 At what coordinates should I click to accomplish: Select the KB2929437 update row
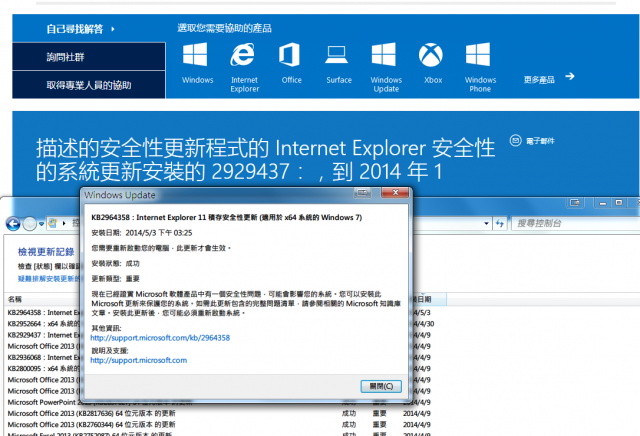44,335
